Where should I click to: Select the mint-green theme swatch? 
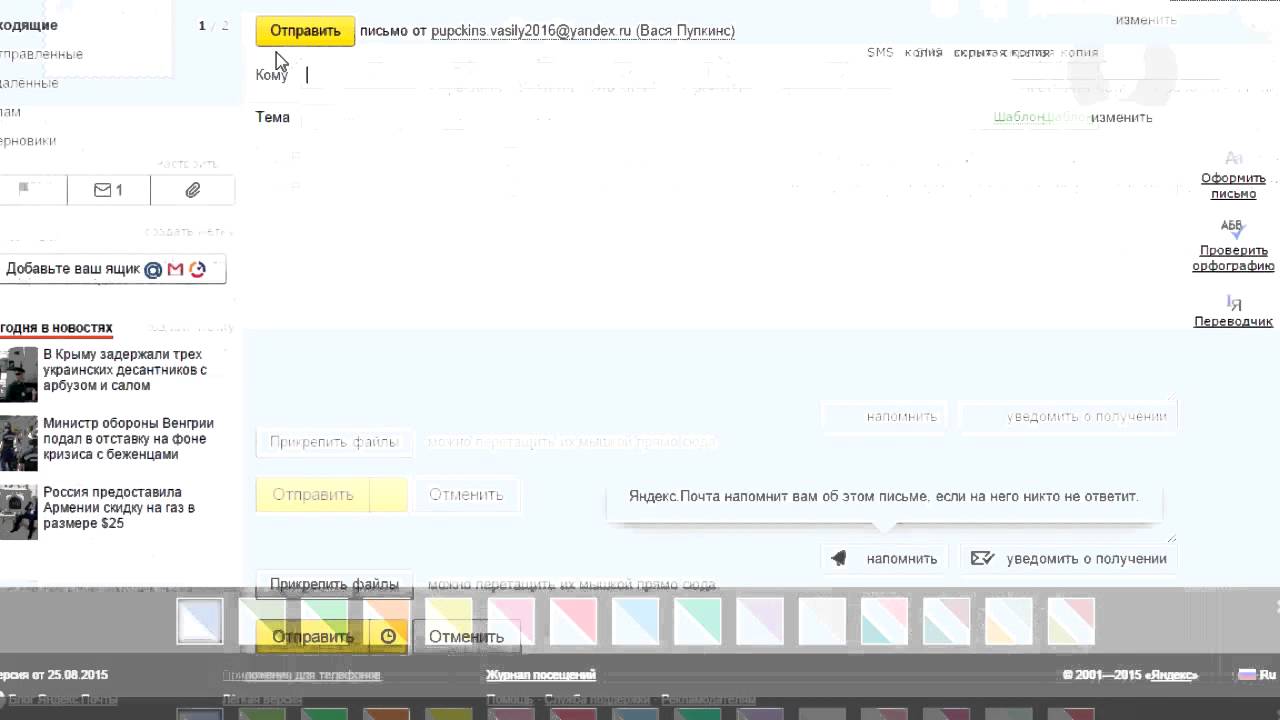coord(697,621)
